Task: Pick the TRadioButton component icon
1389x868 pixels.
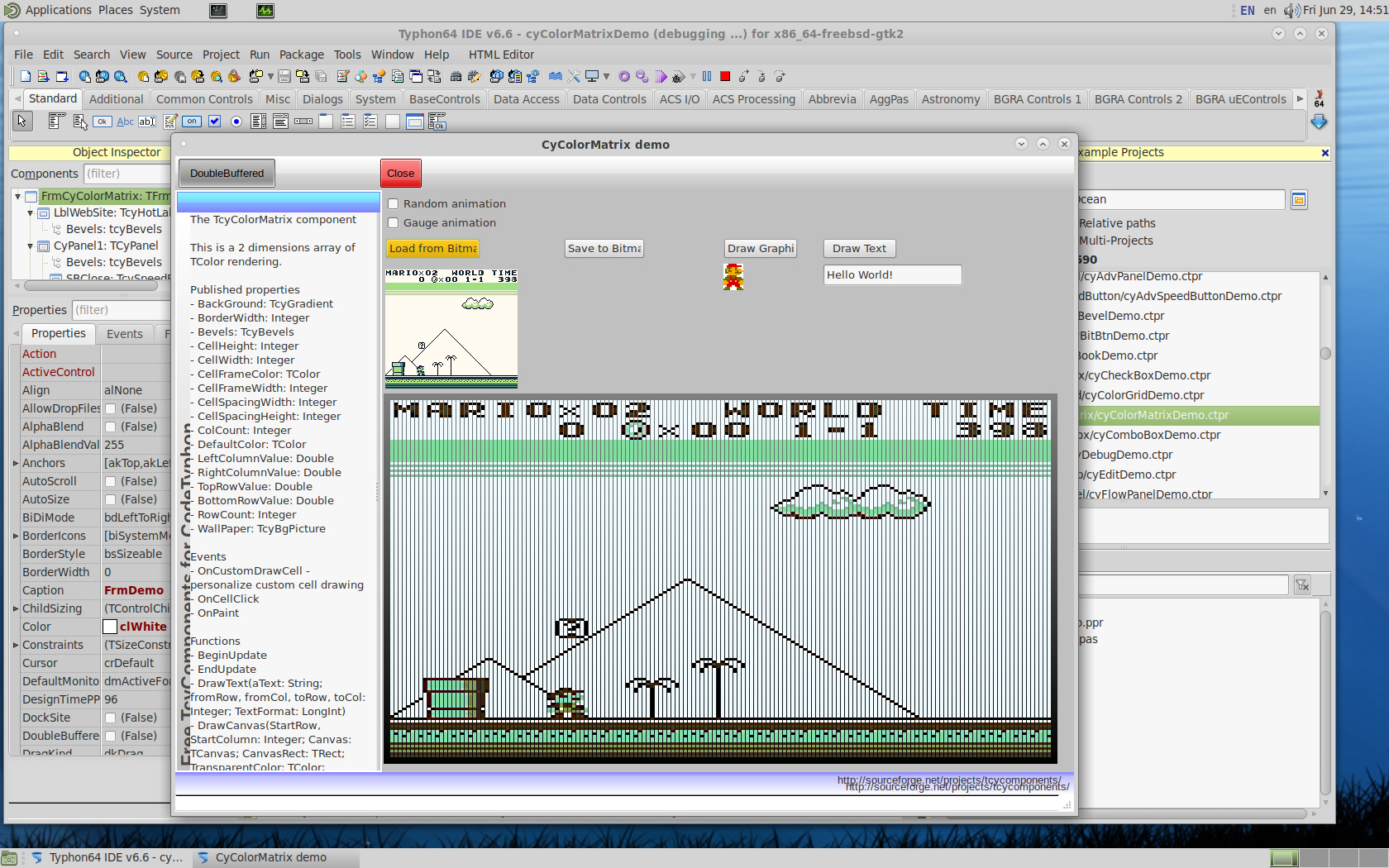Action: (236, 122)
